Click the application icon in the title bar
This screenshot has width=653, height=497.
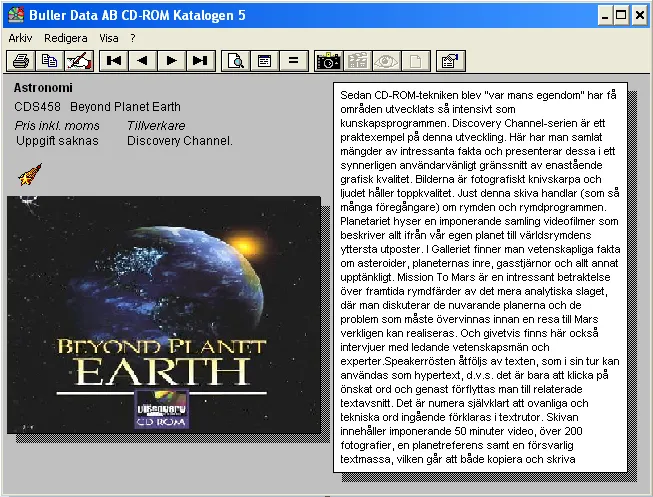(16, 15)
